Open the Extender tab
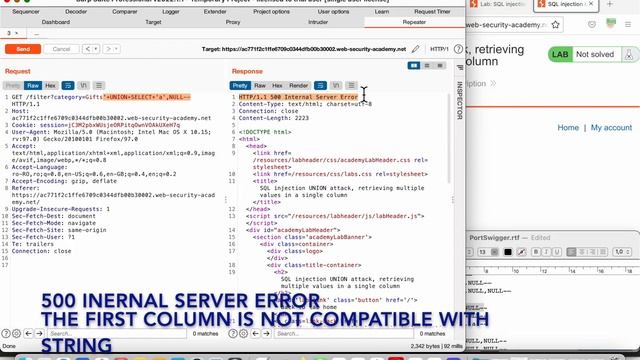Image resolution: width=640 pixels, height=360 pixels. coord(215,11)
